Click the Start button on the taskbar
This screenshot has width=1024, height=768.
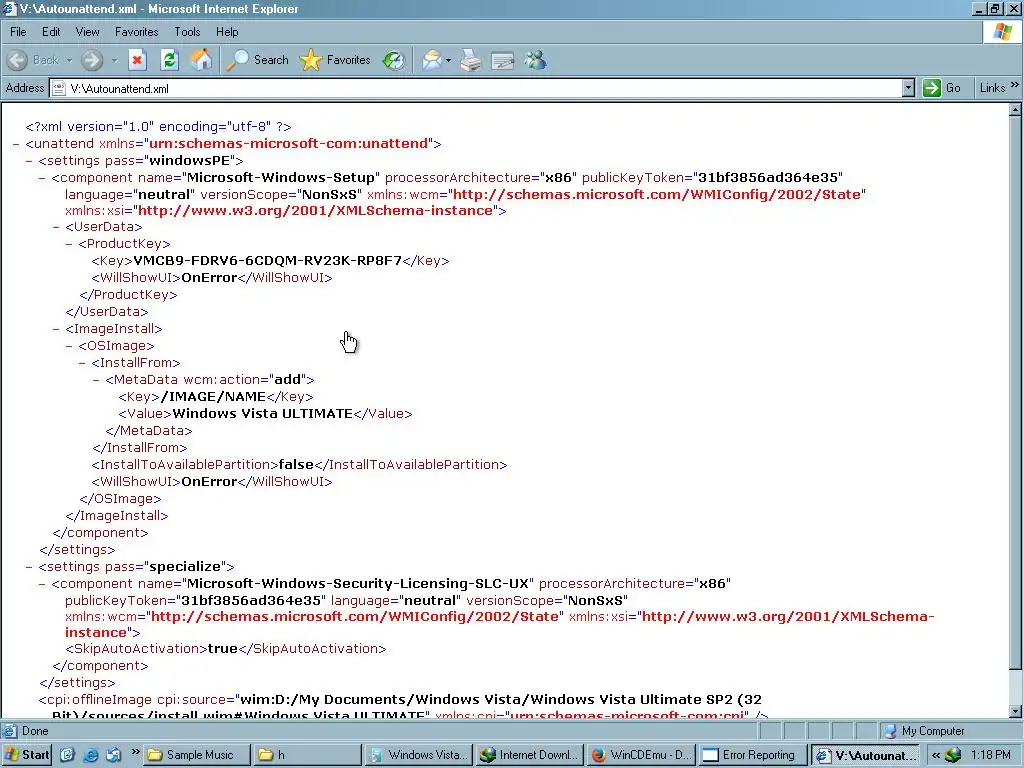tap(27, 754)
